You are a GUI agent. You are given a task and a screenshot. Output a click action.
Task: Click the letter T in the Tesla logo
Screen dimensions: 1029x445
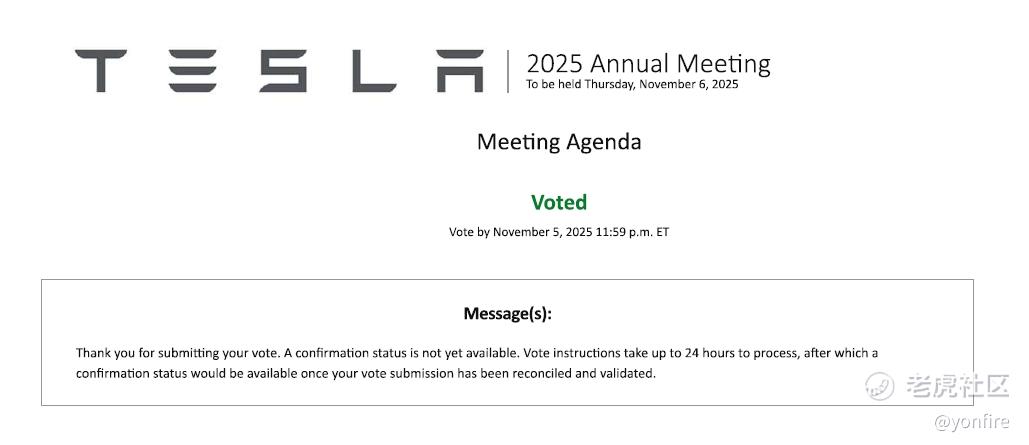[x=100, y=71]
